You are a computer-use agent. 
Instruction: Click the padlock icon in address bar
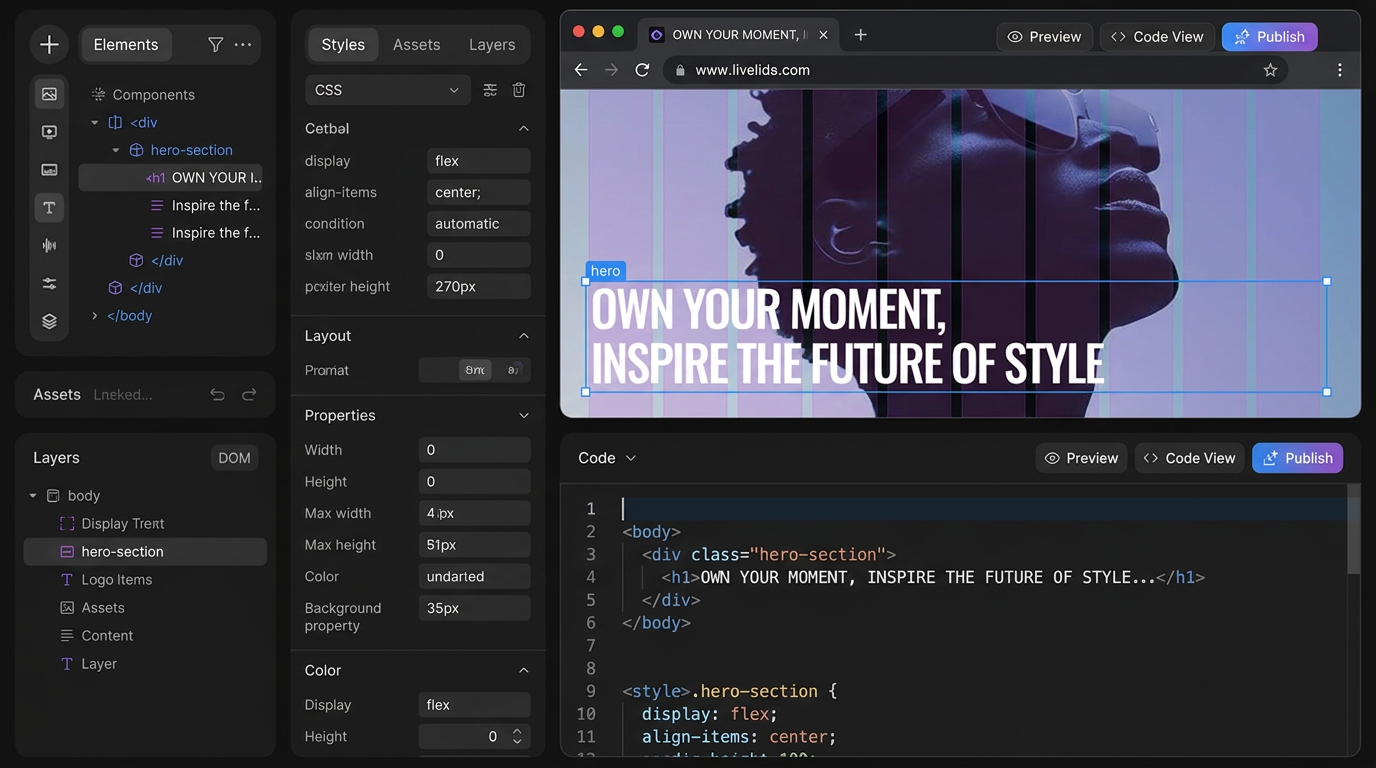[x=680, y=71]
